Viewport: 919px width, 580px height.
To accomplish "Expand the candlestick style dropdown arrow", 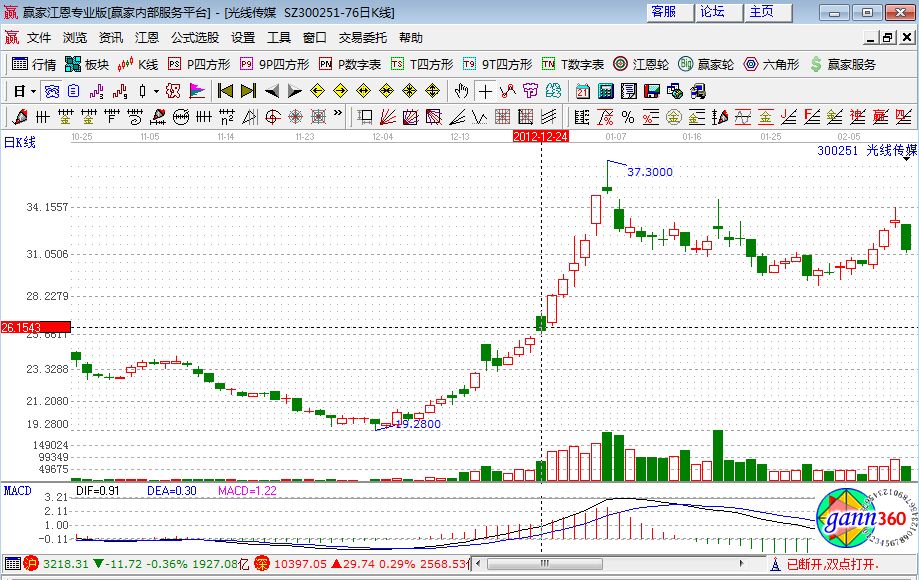I will tap(155, 91).
